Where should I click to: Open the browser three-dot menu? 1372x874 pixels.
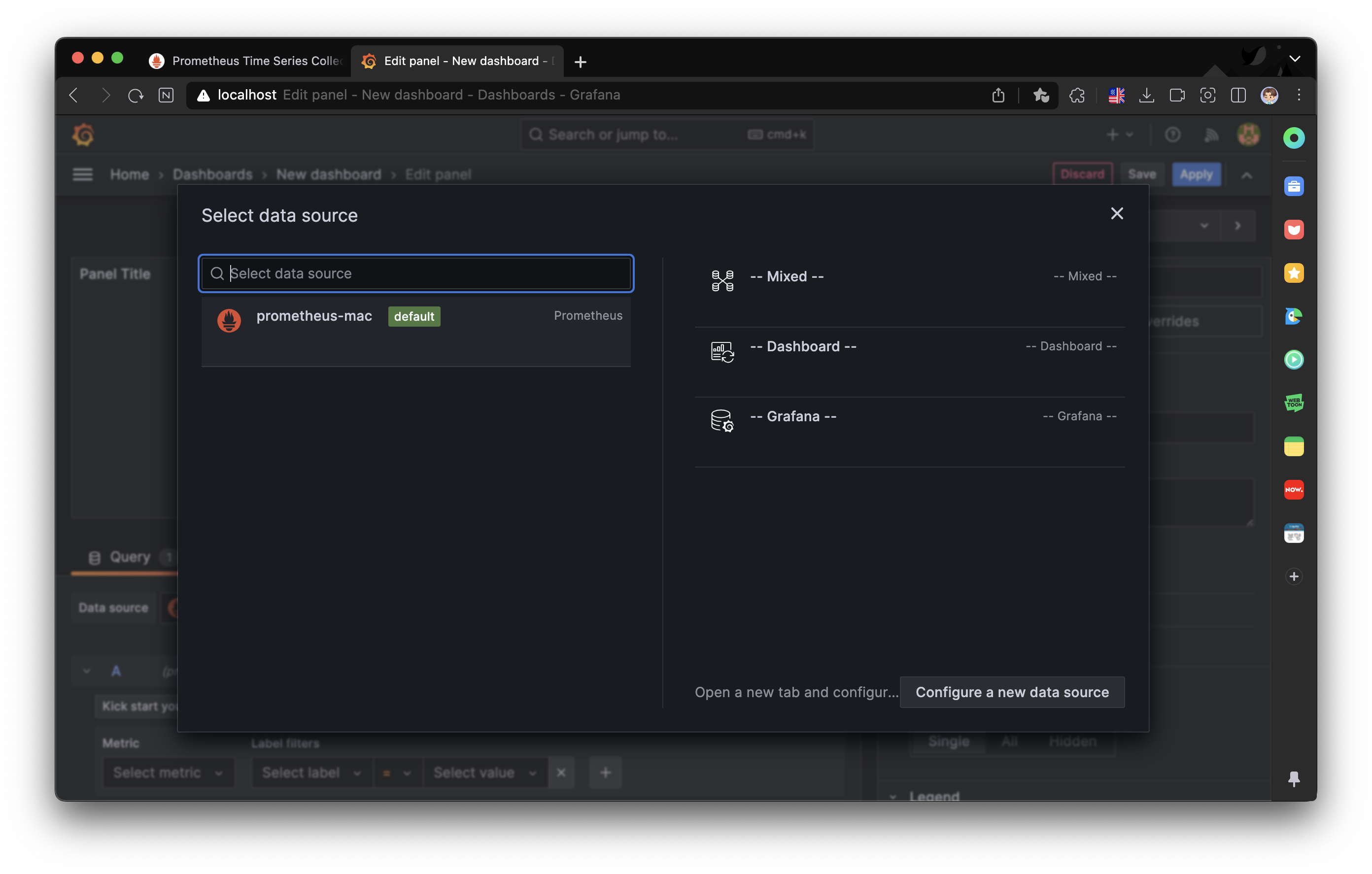coord(1299,95)
